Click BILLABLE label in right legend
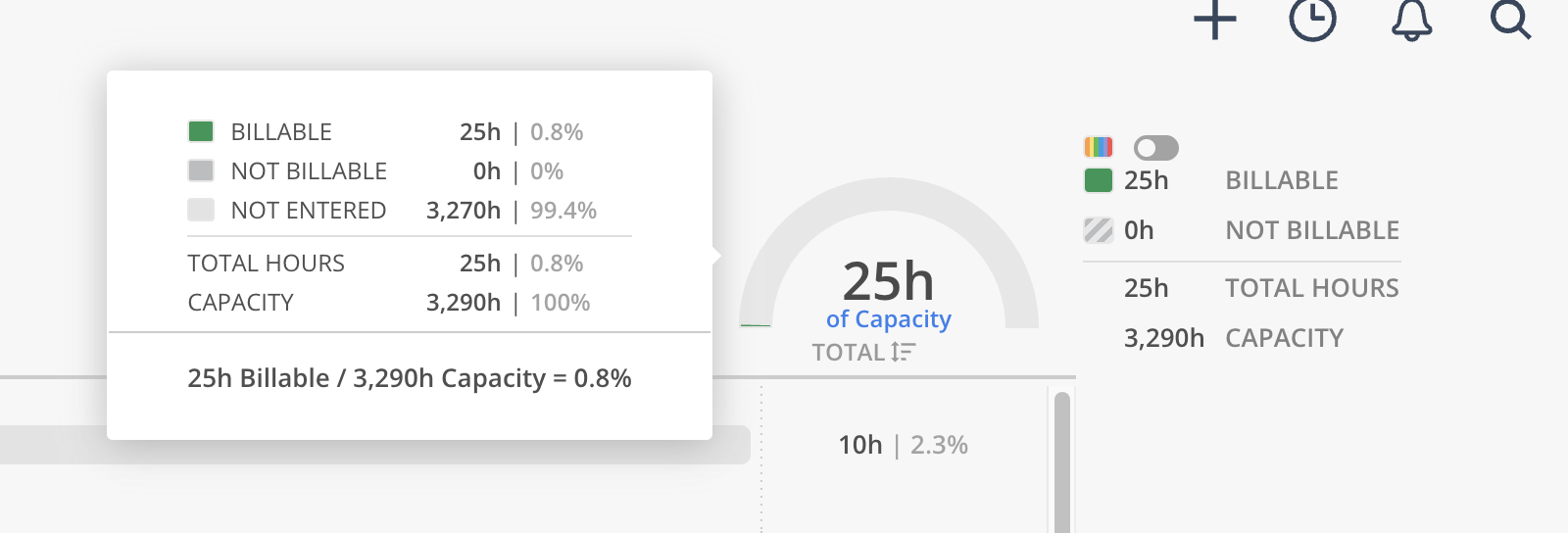Viewport: 1568px width, 533px height. tap(1281, 180)
